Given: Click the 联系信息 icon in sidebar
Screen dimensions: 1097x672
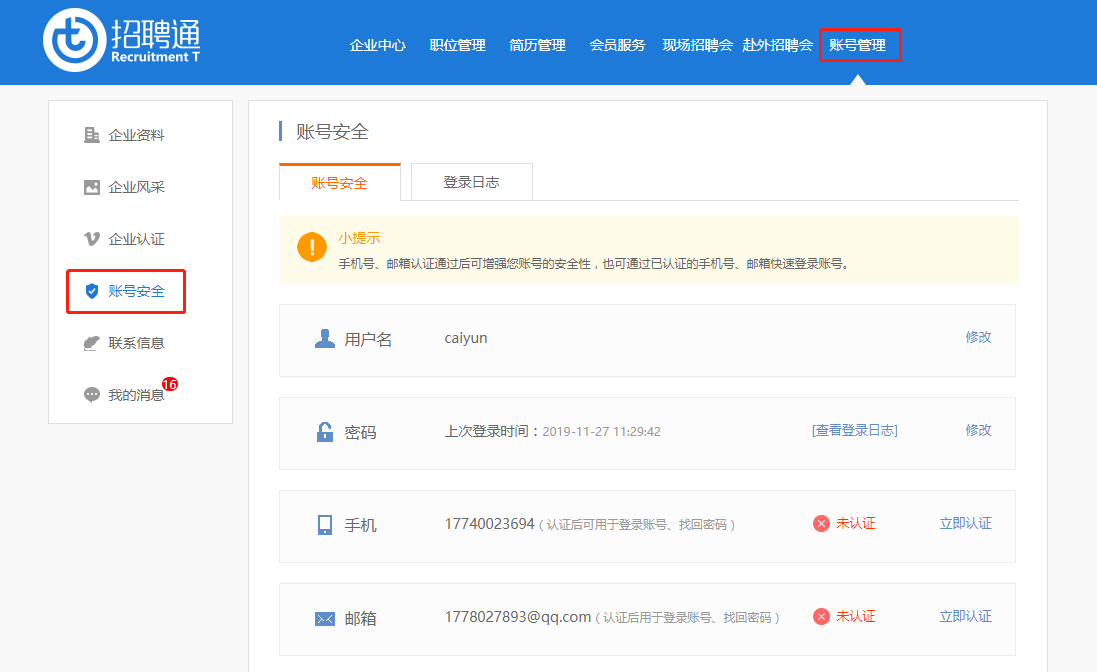Looking at the screenshot, I should 92,343.
